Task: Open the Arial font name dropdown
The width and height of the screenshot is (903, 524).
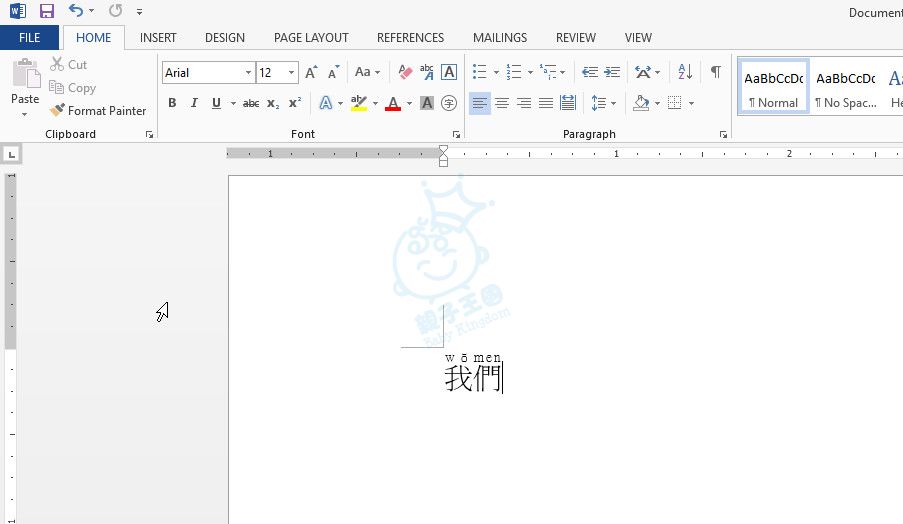Action: [248, 73]
